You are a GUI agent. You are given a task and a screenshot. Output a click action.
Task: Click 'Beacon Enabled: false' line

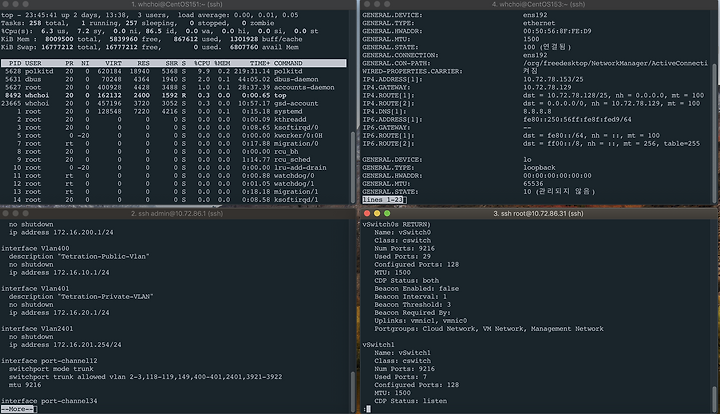(x=416, y=288)
